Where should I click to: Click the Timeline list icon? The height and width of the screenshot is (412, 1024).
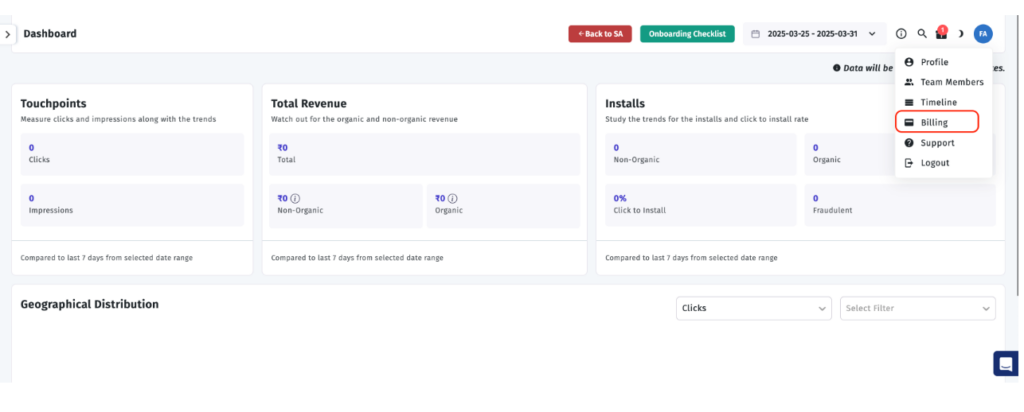pos(908,103)
